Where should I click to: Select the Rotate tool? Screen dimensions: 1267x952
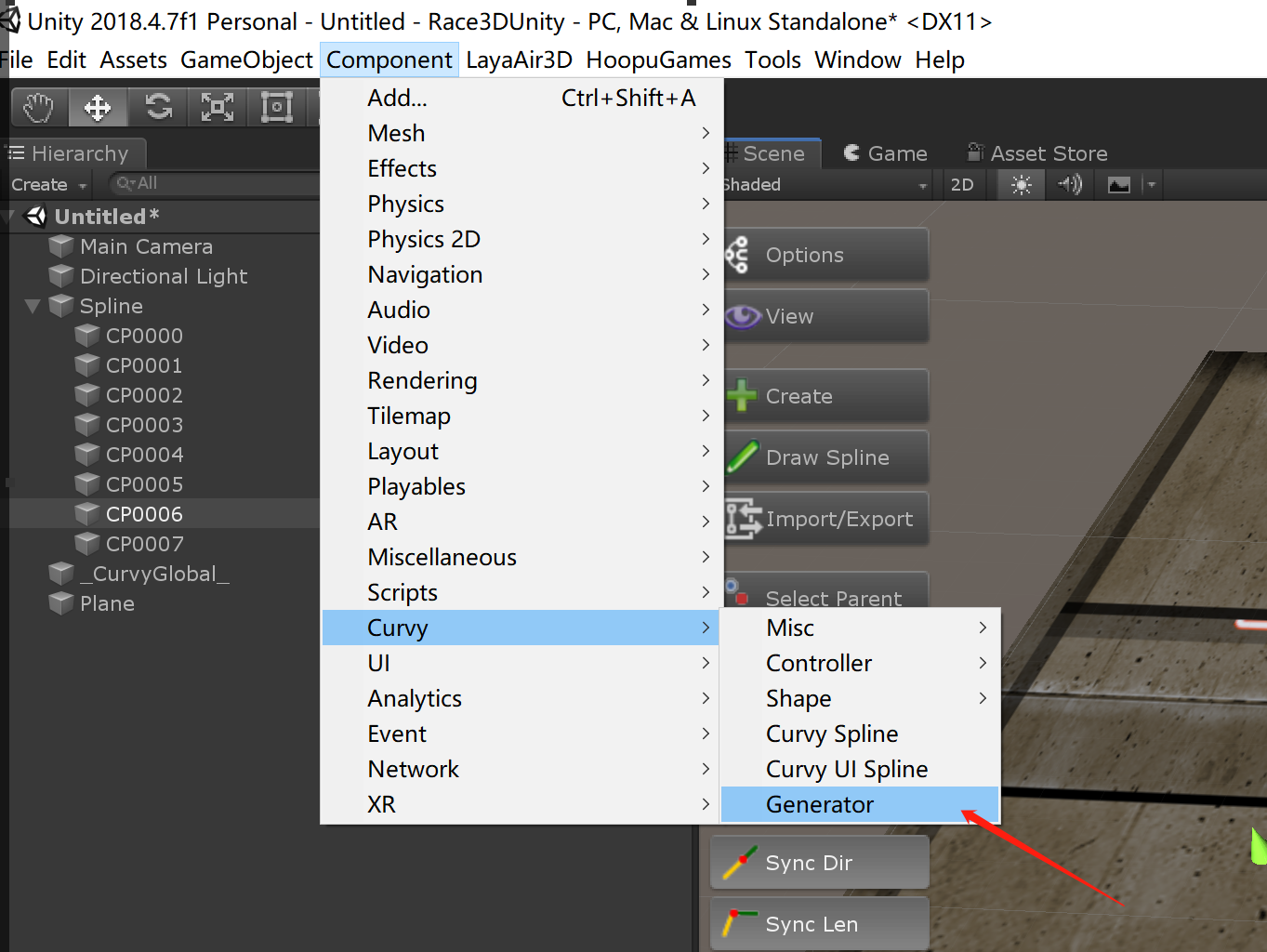pyautogui.click(x=157, y=107)
